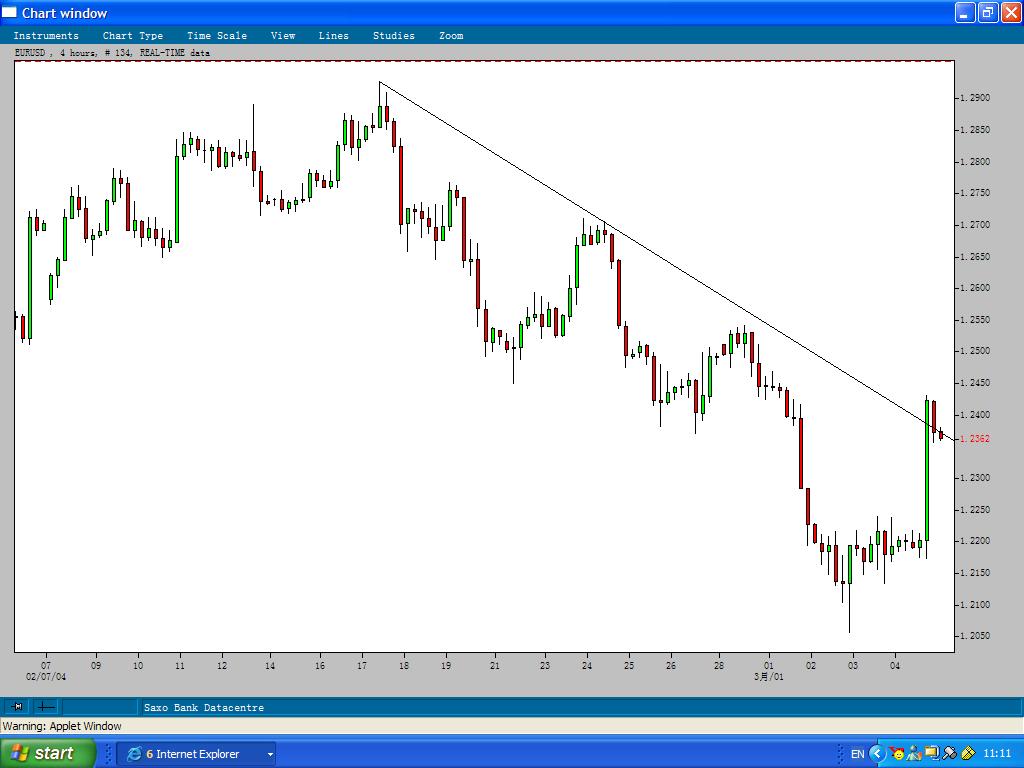Viewport: 1024px width, 768px height.
Task: Click the MSN character icon in the tray
Action: [x=895, y=754]
